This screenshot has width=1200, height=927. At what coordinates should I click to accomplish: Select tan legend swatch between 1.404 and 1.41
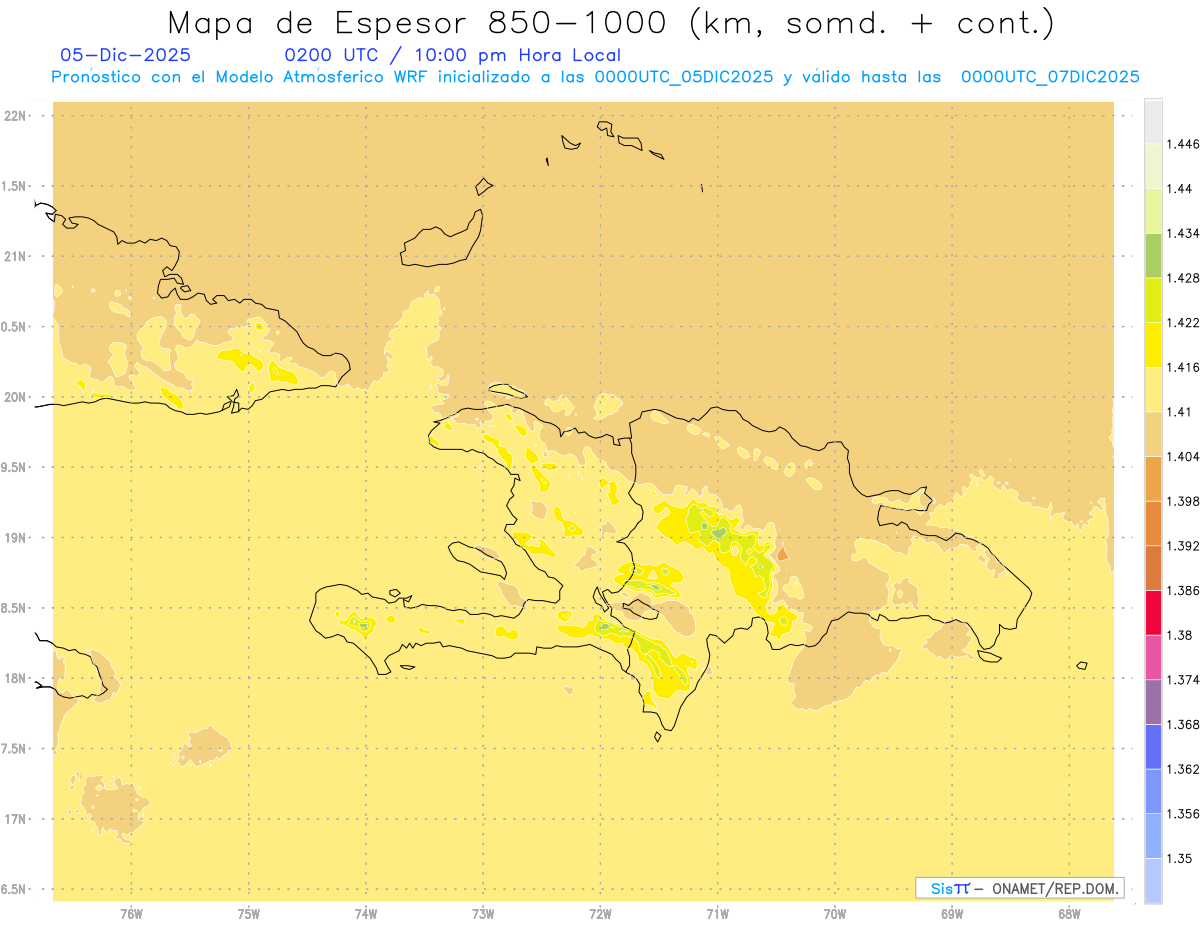pos(1153,434)
